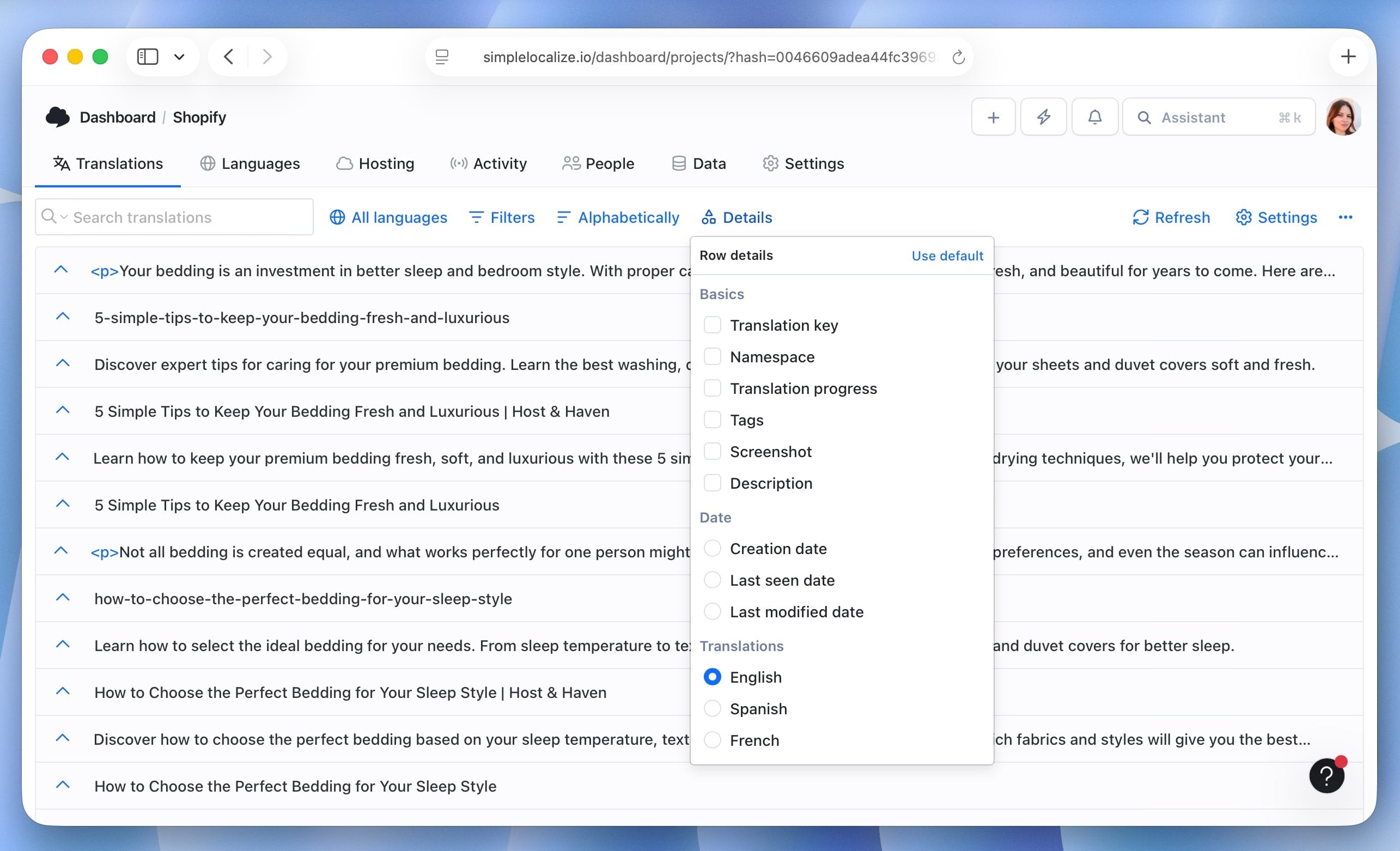
Task: Select the Spanish radio button
Action: point(712,708)
